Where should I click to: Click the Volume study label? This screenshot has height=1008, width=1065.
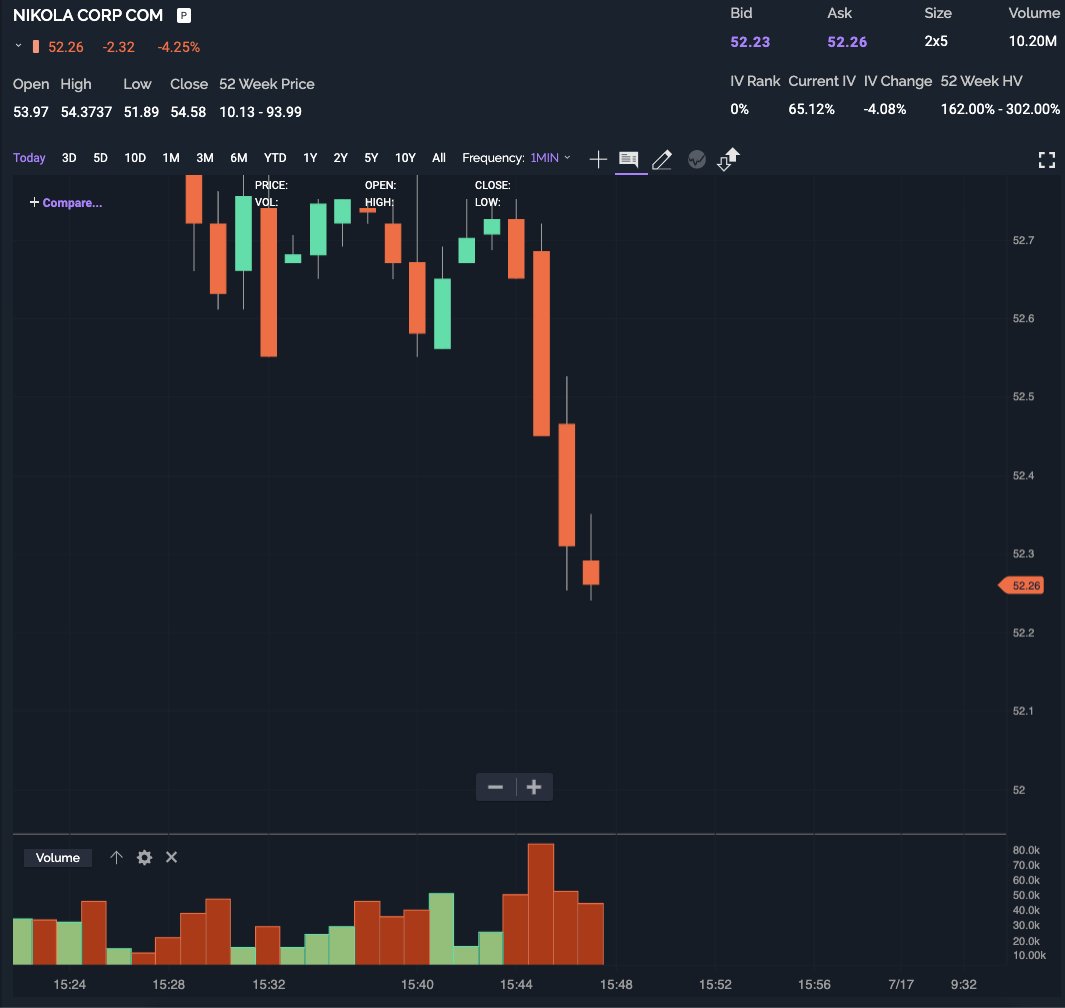tap(58, 858)
